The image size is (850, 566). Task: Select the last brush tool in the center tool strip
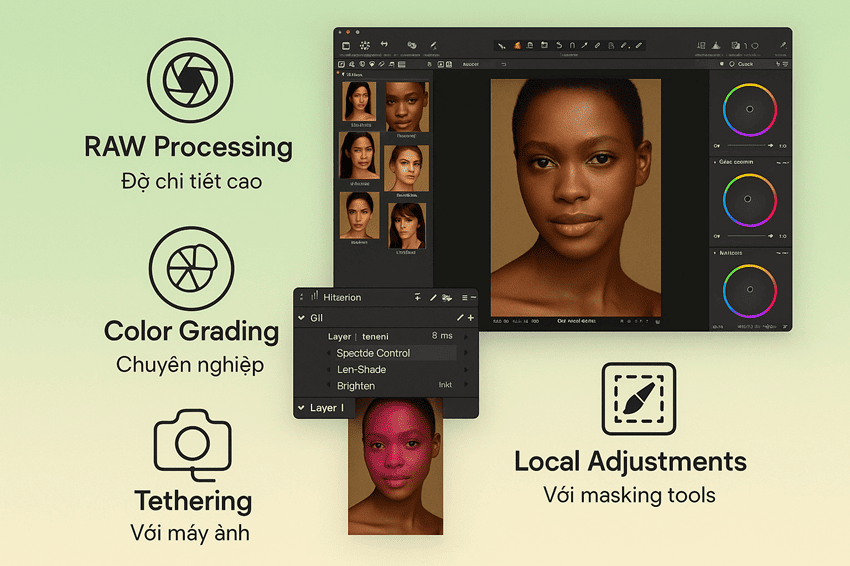tap(639, 46)
